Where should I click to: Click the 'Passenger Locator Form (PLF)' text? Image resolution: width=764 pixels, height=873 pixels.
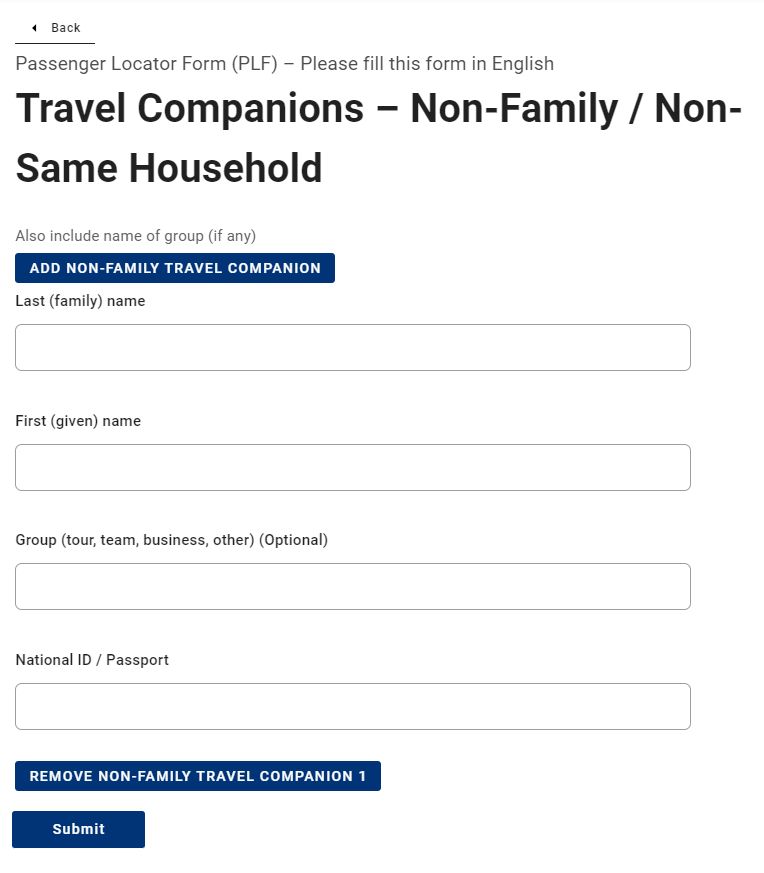click(x=146, y=64)
